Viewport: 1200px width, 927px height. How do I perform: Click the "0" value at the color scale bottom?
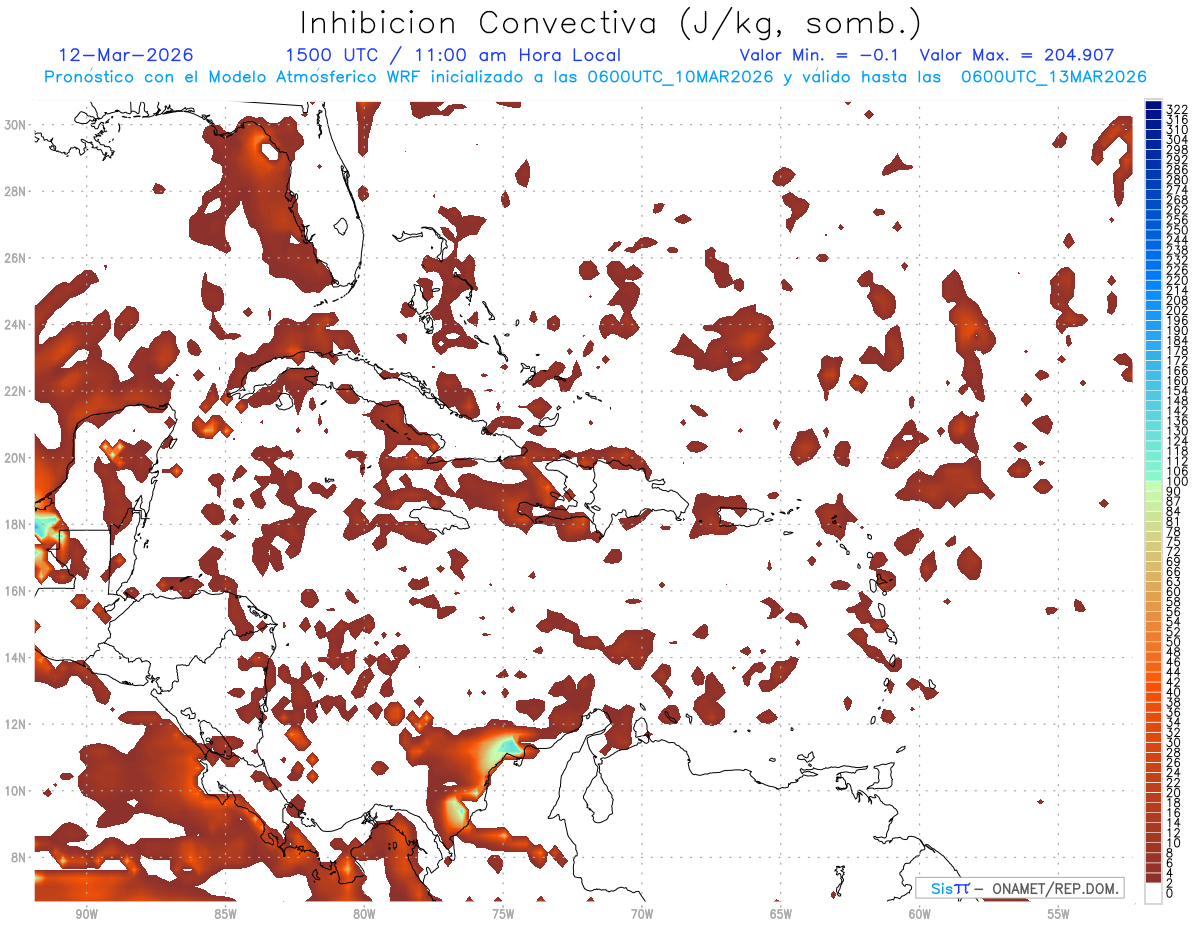1170,894
